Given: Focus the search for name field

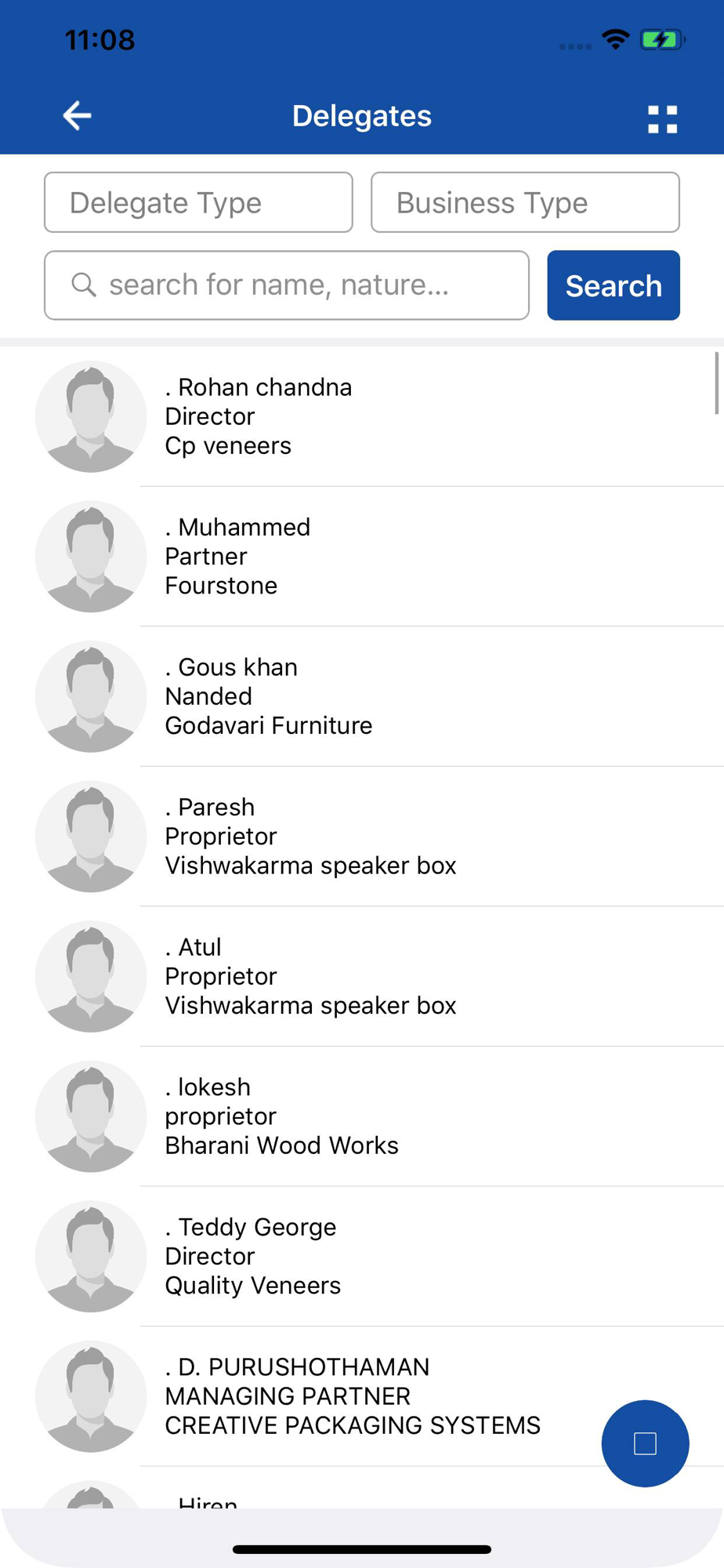Looking at the screenshot, I should pyautogui.click(x=287, y=285).
